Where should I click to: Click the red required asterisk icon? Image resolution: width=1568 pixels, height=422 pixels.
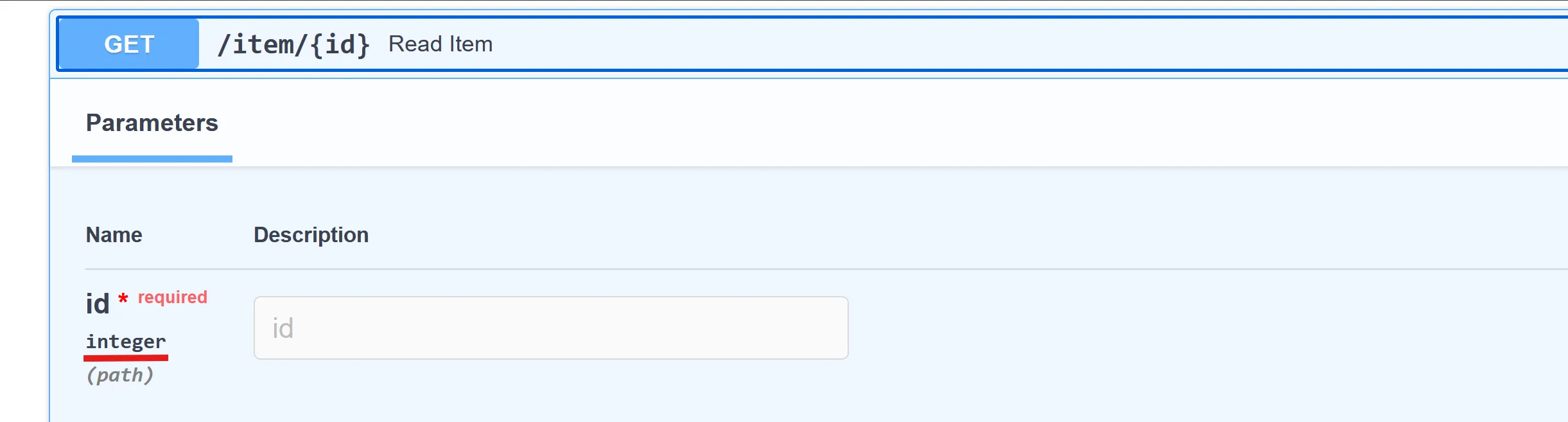[123, 298]
